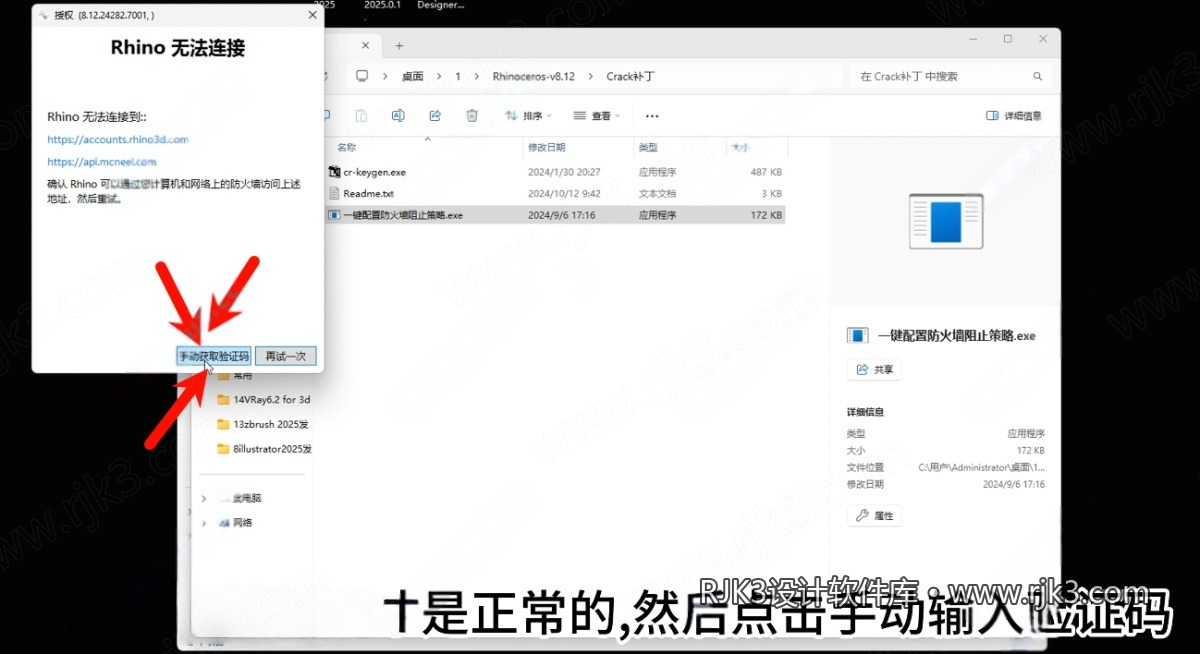
Task: Expand the chevron after Rhinoceros-v8.12 breadcrumb
Action: 590,76
